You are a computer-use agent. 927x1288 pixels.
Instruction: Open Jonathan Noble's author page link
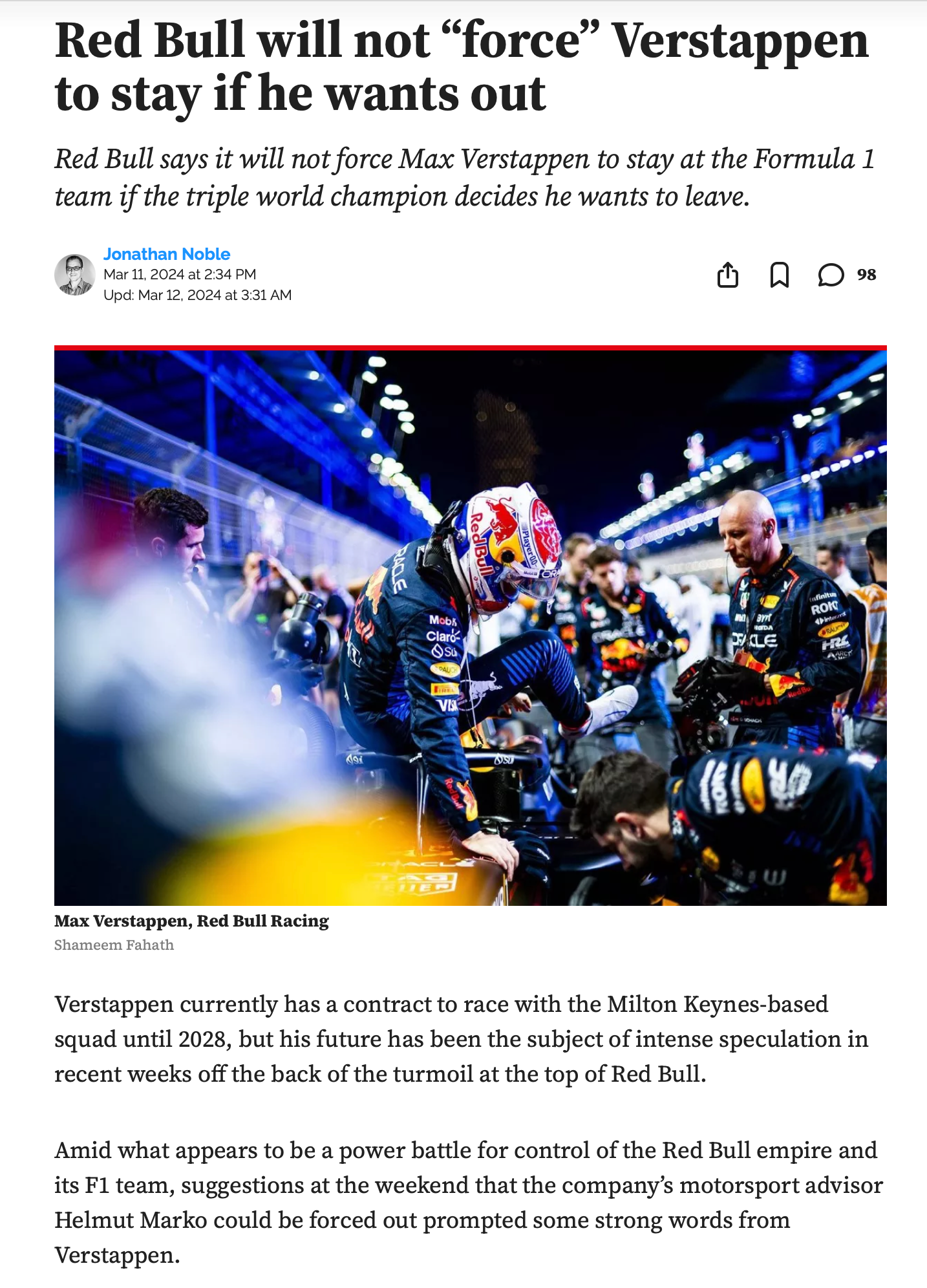tap(167, 254)
